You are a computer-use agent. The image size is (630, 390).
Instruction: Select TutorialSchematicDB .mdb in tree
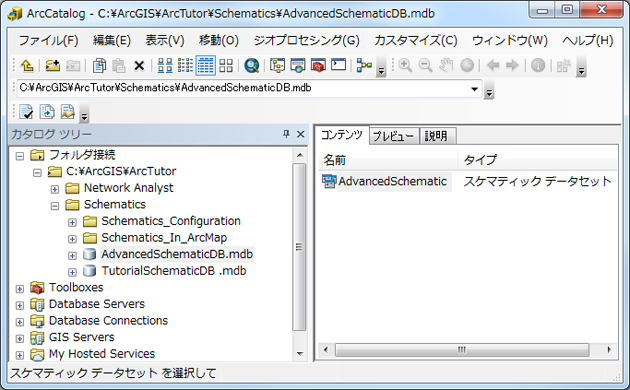[x=174, y=271]
